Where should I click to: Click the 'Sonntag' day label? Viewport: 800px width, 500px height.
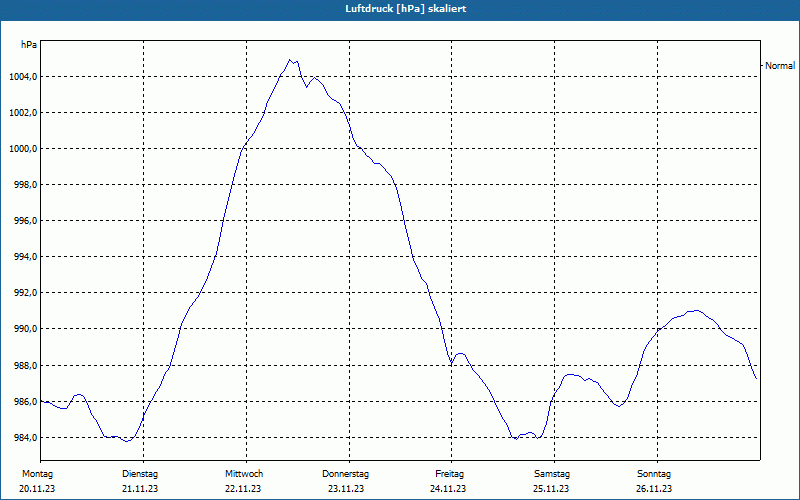(654, 474)
